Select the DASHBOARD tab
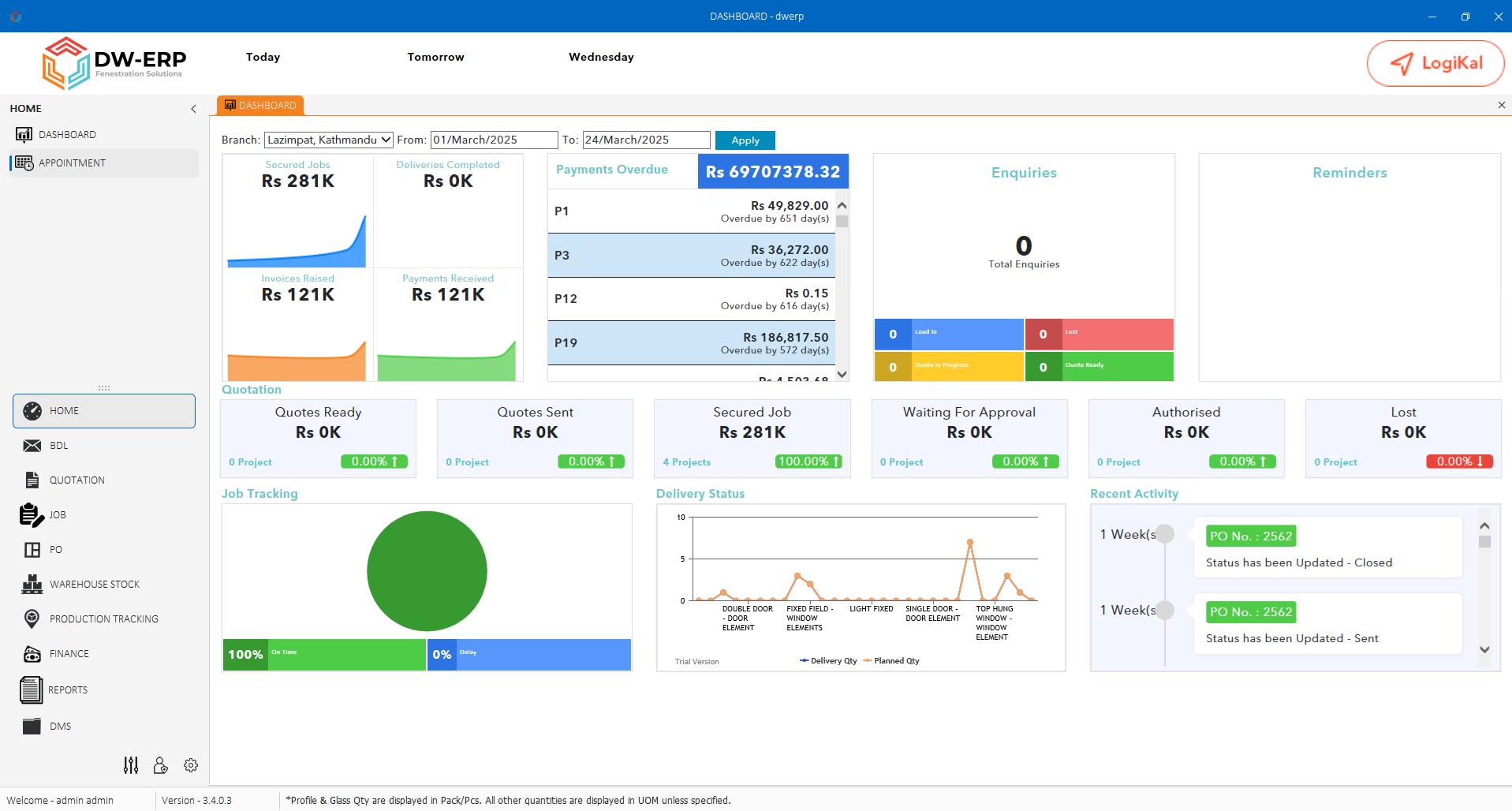The image size is (1512, 811). [x=260, y=105]
